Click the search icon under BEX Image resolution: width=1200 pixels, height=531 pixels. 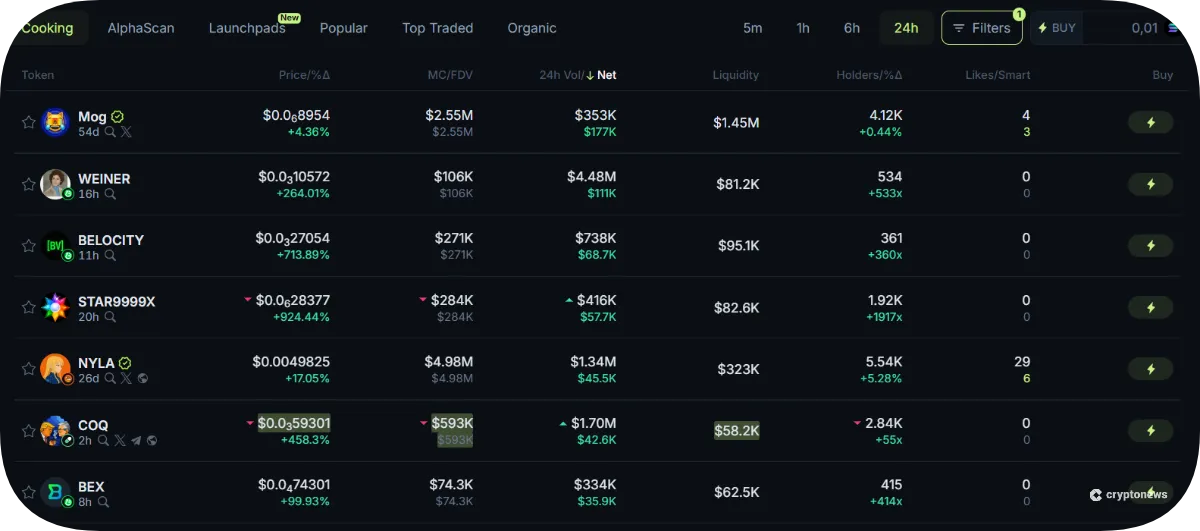(103, 502)
